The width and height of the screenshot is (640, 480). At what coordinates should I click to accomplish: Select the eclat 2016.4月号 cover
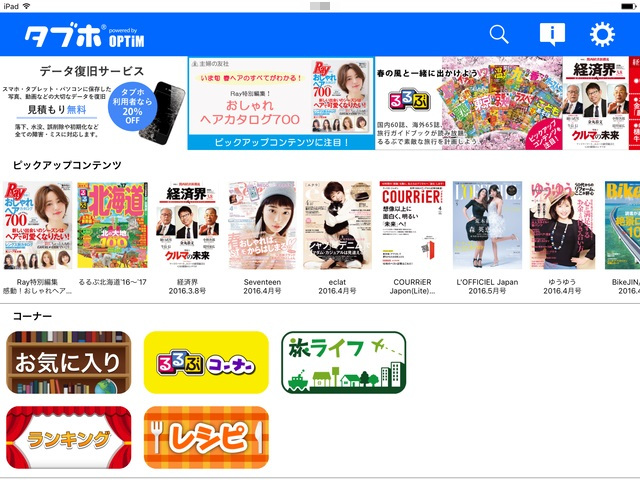point(337,225)
